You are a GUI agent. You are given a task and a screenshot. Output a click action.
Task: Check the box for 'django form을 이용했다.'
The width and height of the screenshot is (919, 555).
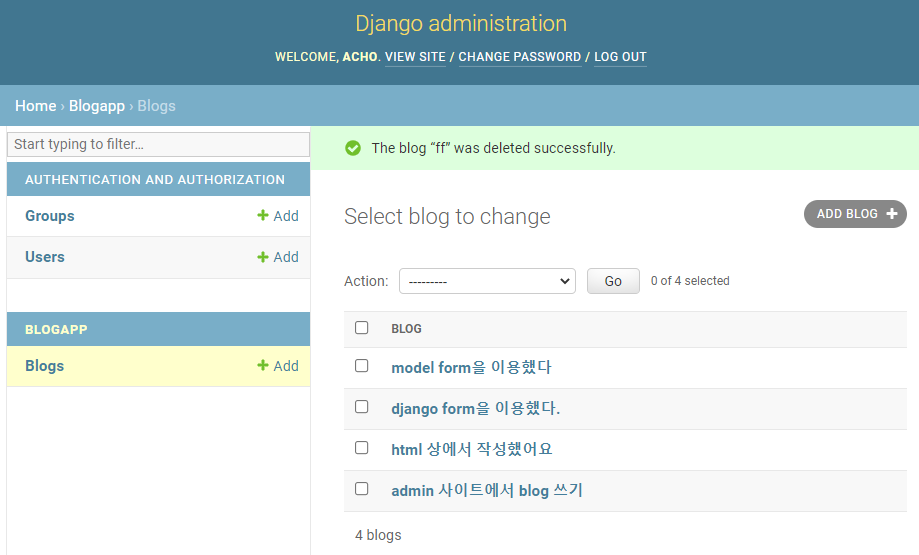pos(362,407)
